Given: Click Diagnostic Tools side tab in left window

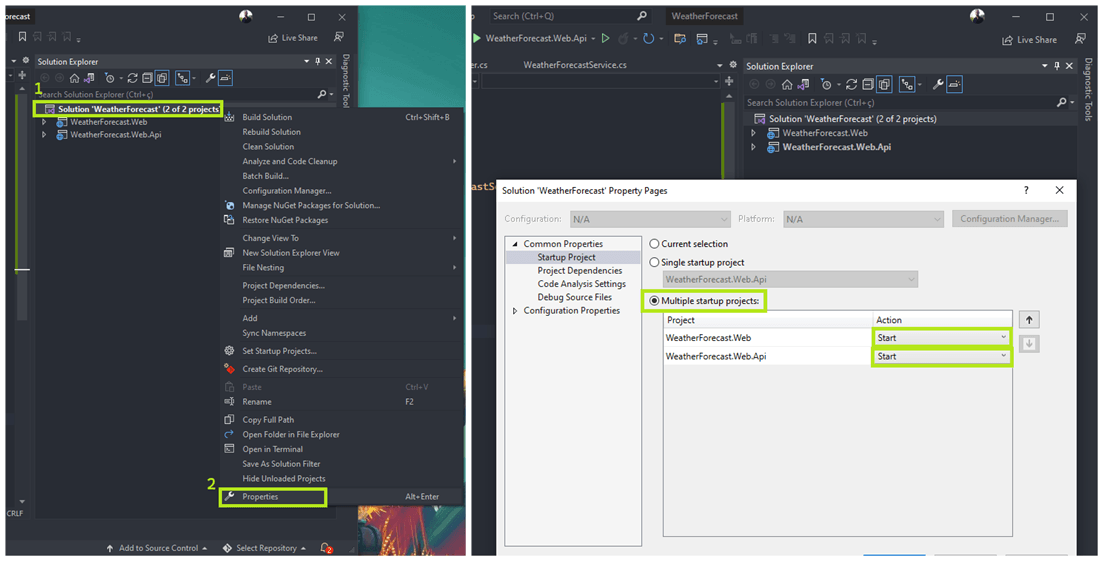Looking at the screenshot, I should click(x=345, y=81).
